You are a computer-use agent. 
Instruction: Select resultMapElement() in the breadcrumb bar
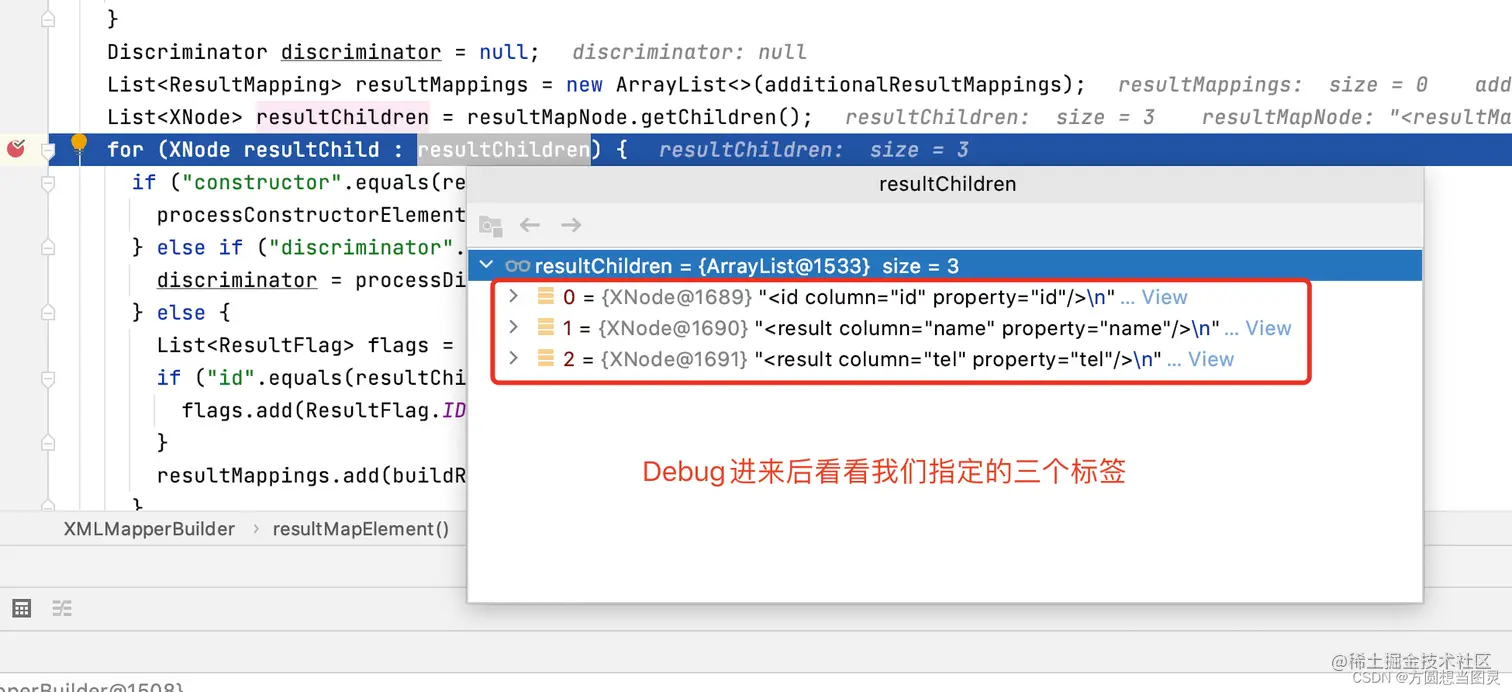coord(361,529)
